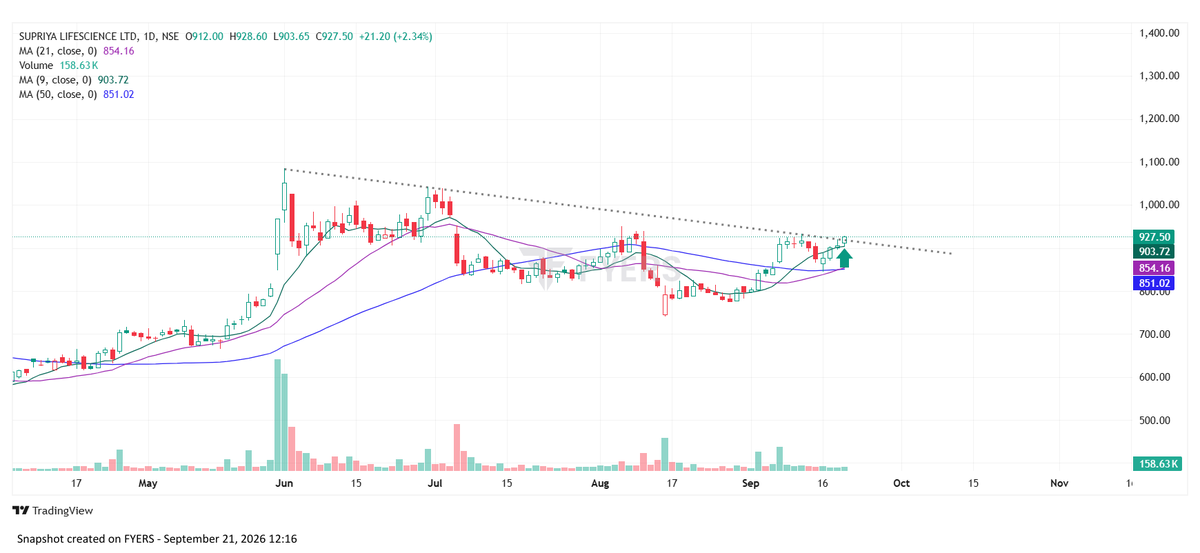Select the MA (9, close, 0) legend
The width and height of the screenshot is (1200, 553).
click(x=73, y=80)
